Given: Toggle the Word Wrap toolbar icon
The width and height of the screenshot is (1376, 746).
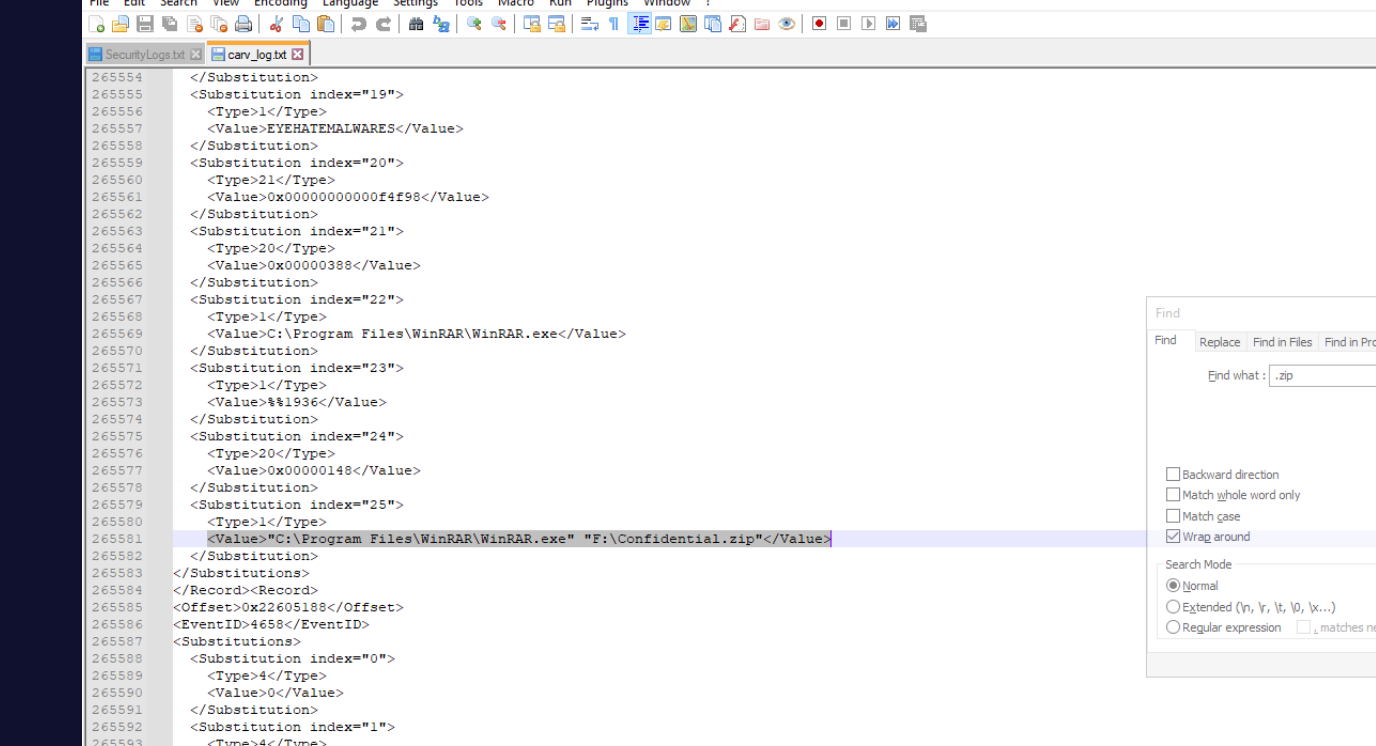Looking at the screenshot, I should tap(590, 24).
